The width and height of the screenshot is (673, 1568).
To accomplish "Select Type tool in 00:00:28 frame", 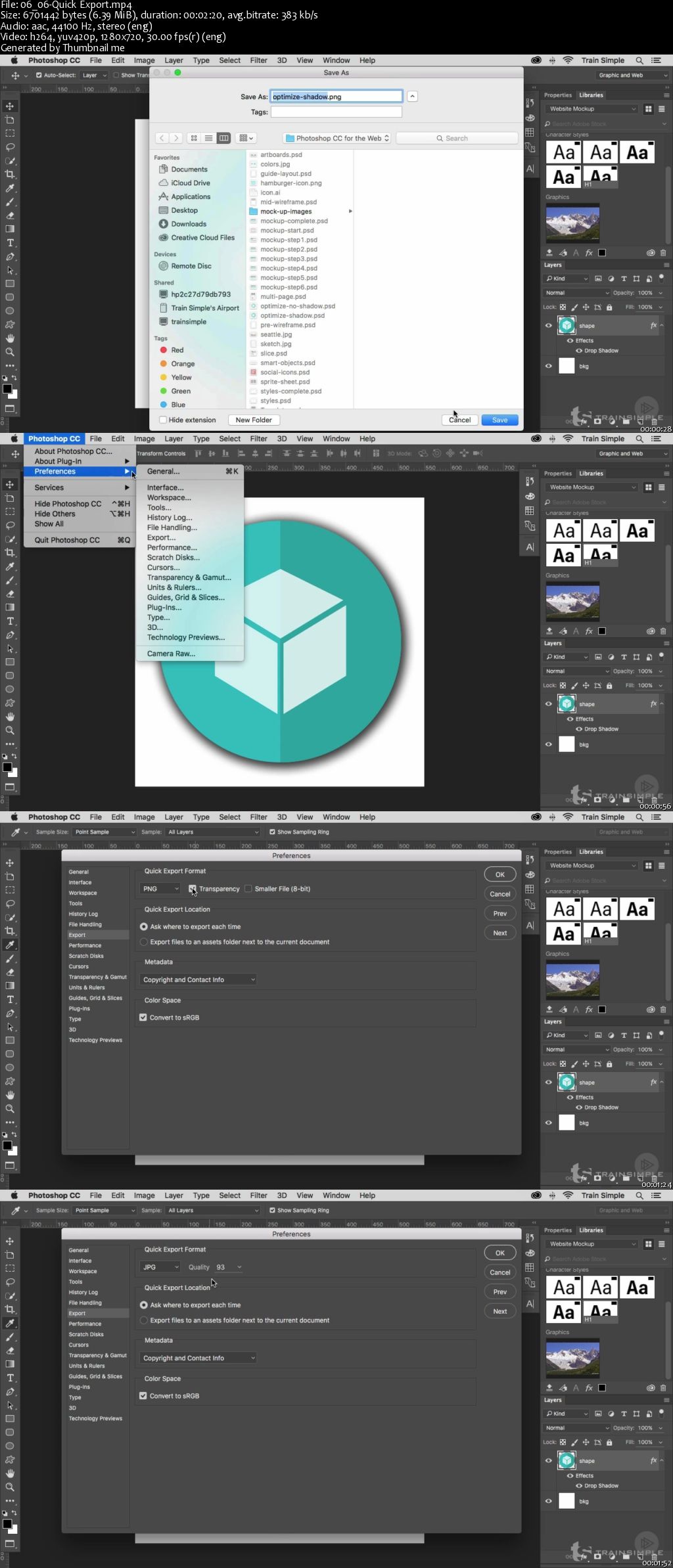I will pyautogui.click(x=10, y=242).
